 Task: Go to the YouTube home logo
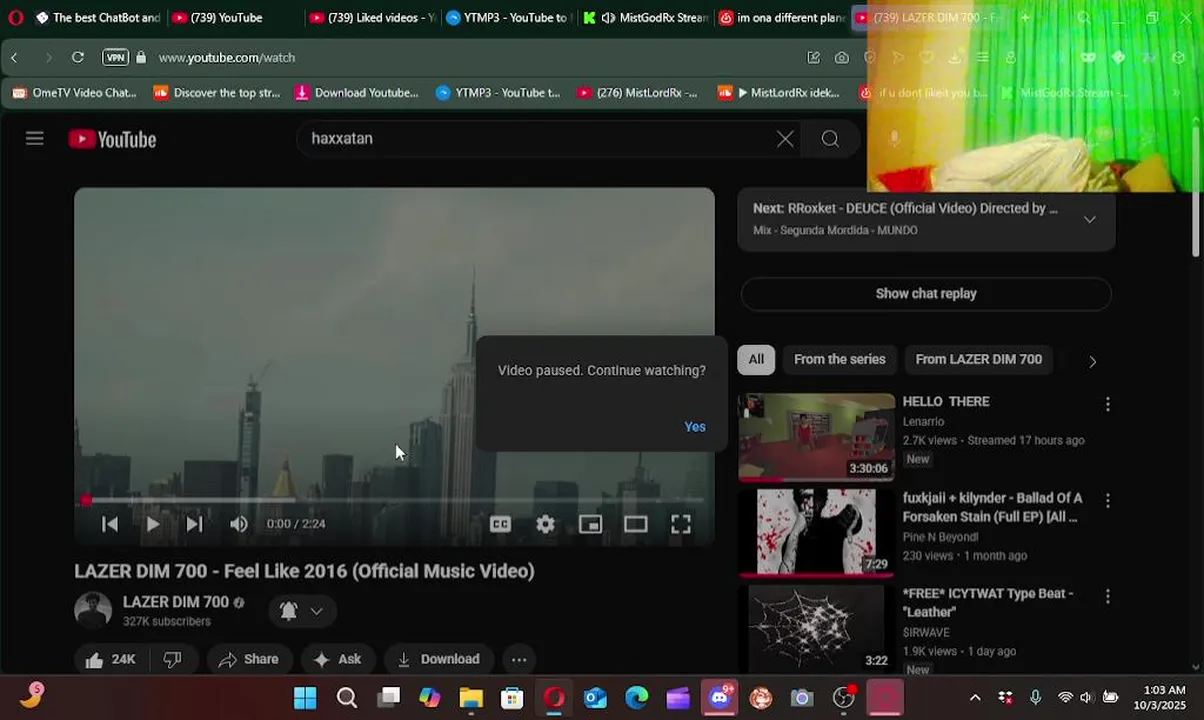click(x=112, y=139)
